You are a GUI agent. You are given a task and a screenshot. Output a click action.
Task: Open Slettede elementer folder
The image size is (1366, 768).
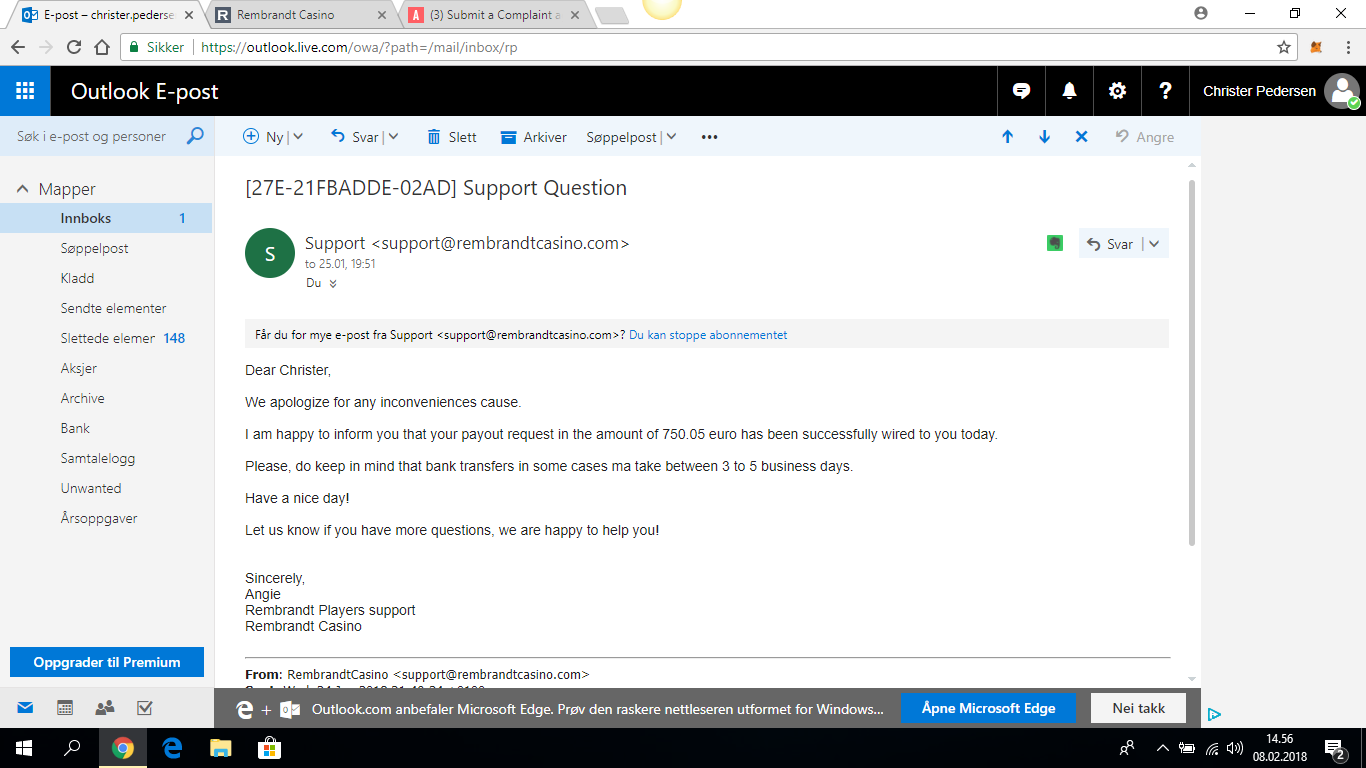tap(106, 338)
